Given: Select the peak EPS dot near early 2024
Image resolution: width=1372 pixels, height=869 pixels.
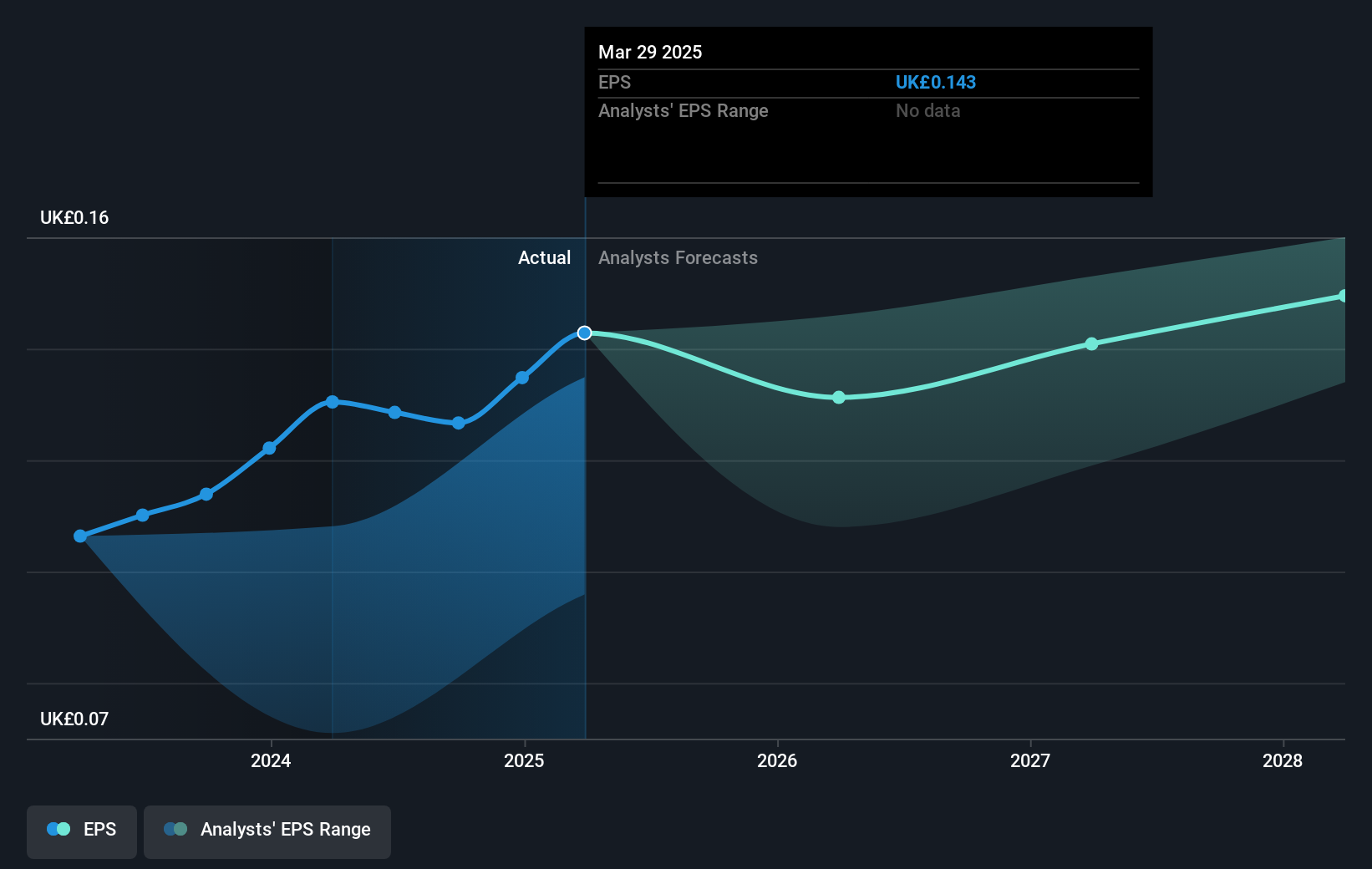Looking at the screenshot, I should [x=332, y=401].
